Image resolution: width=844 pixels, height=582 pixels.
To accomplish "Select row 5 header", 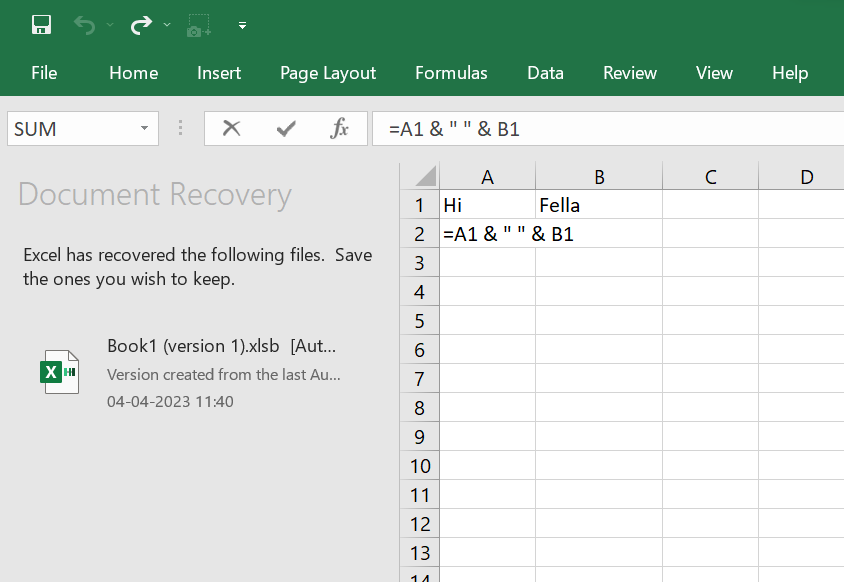I will pyautogui.click(x=420, y=321).
